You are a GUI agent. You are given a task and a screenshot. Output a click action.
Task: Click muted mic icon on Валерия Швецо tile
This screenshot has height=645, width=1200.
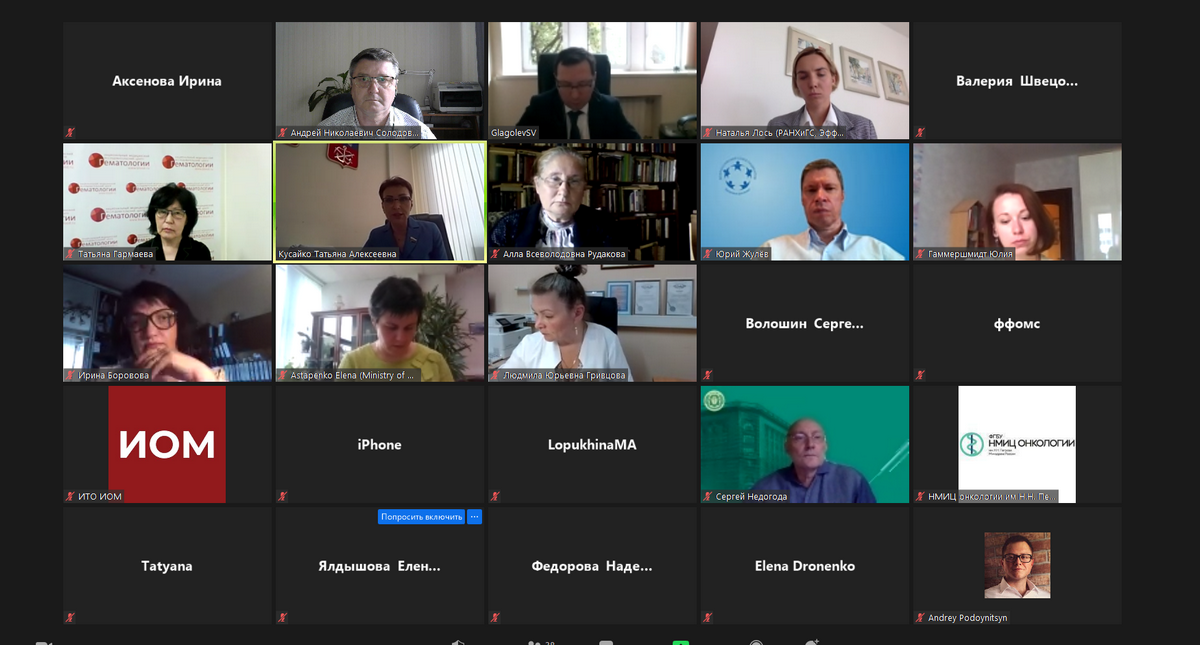click(x=920, y=132)
